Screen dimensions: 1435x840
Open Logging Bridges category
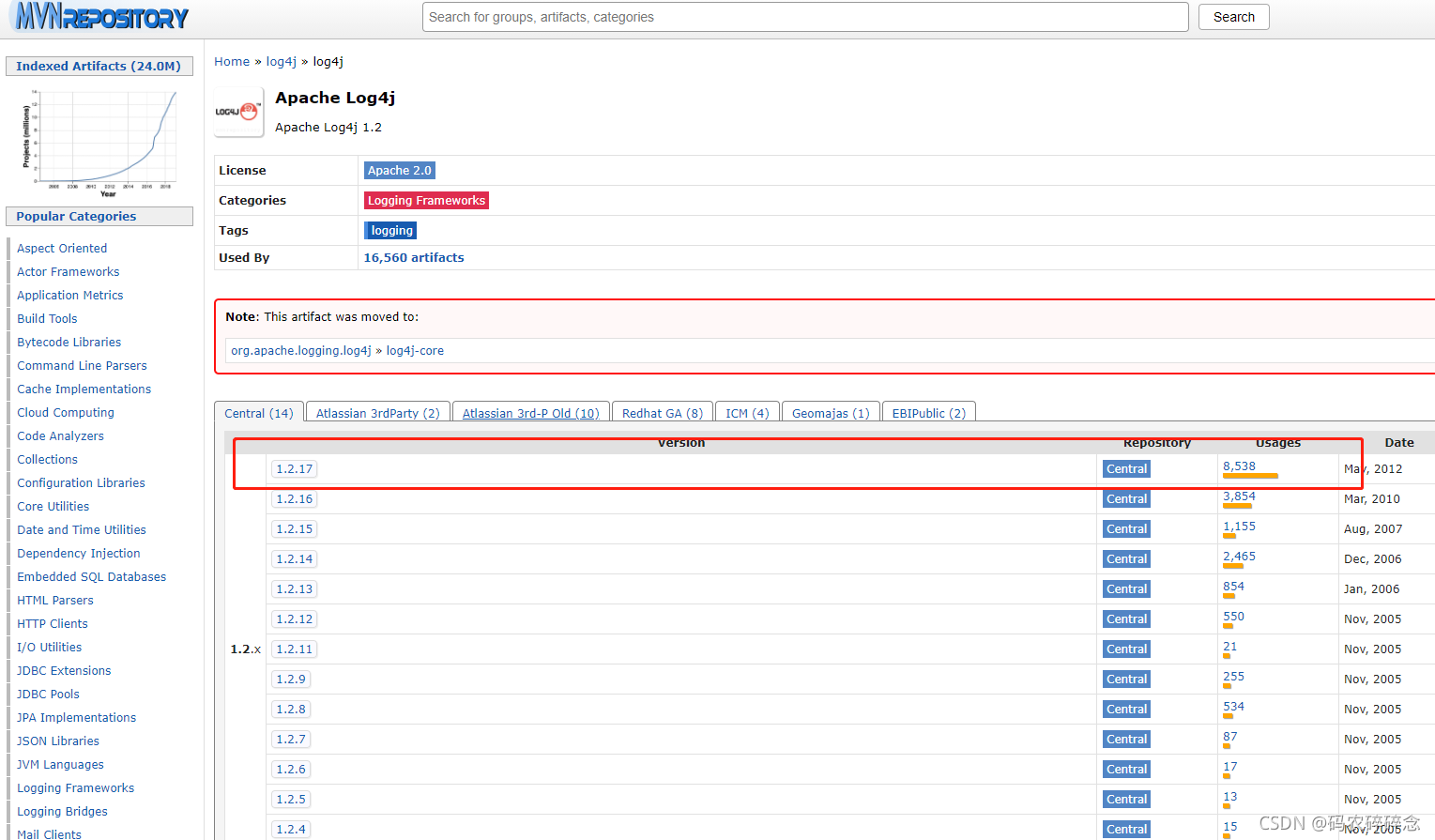tap(62, 812)
